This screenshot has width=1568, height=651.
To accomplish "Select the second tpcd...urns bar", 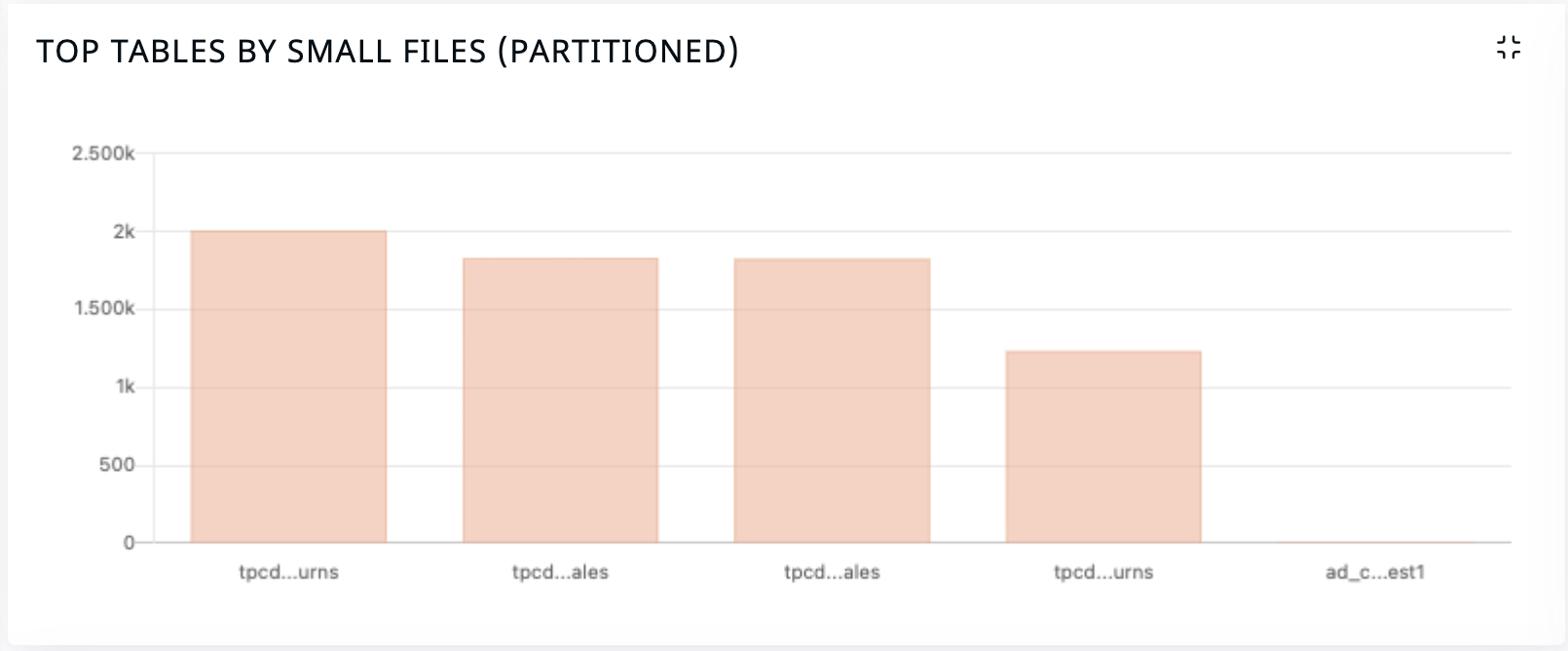I will tap(1103, 446).
